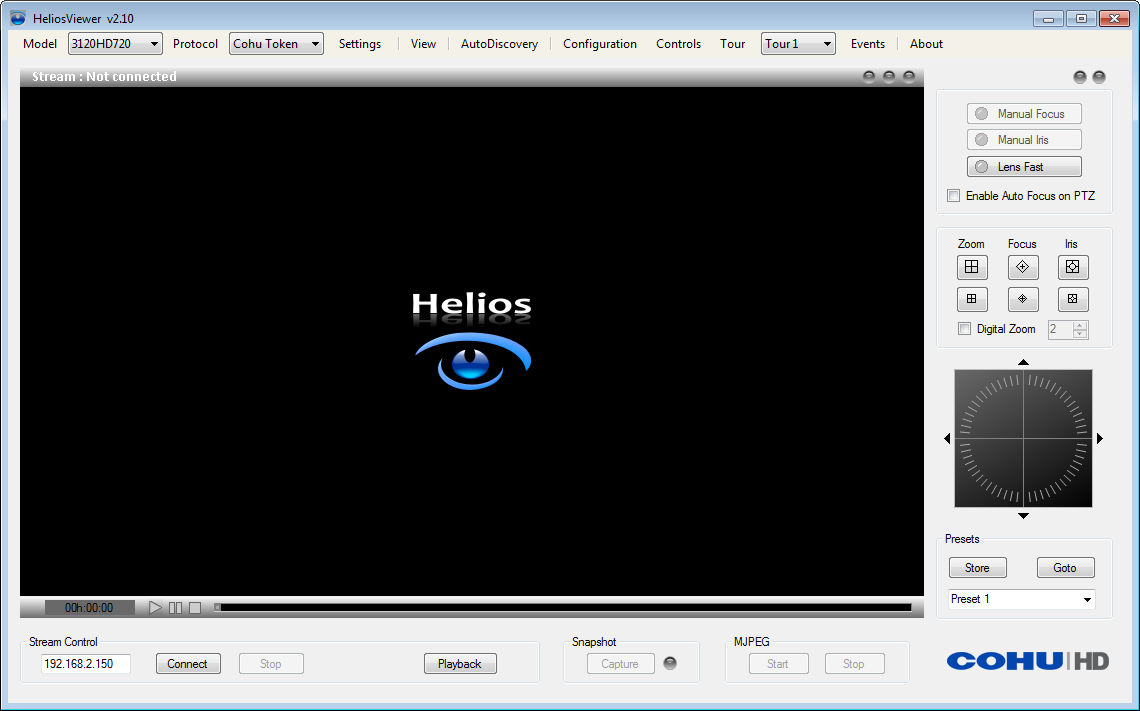Click the Presets Store button

[977, 568]
